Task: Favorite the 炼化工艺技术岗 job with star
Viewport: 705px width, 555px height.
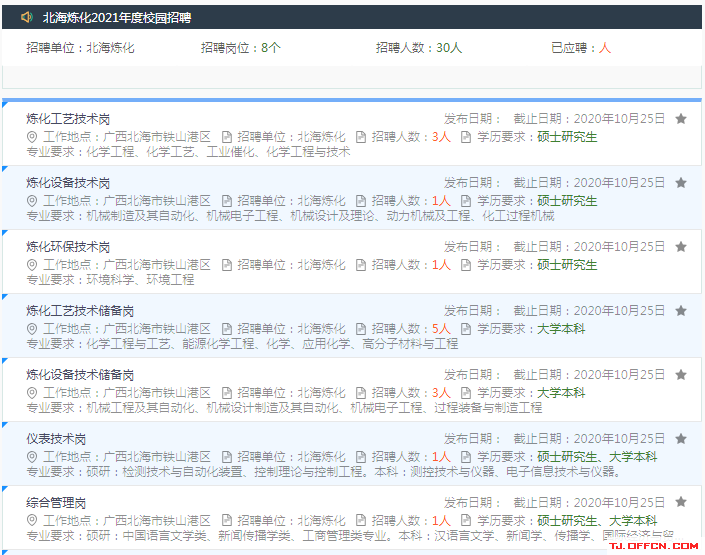Action: 681,119
